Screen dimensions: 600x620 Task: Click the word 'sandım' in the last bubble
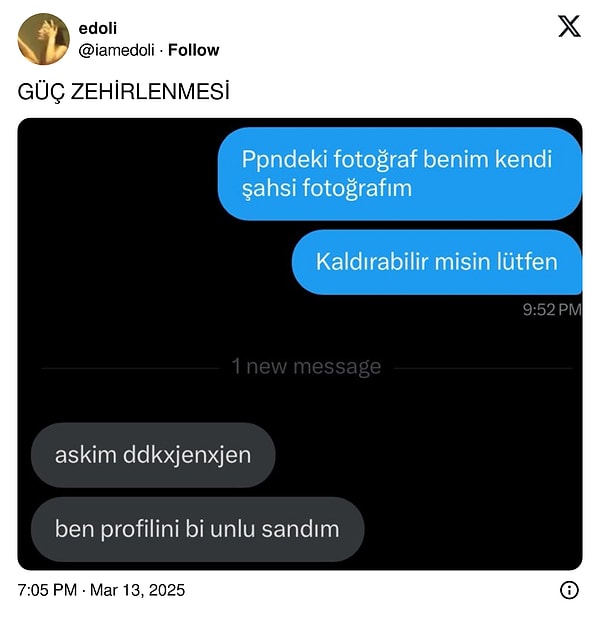point(300,529)
